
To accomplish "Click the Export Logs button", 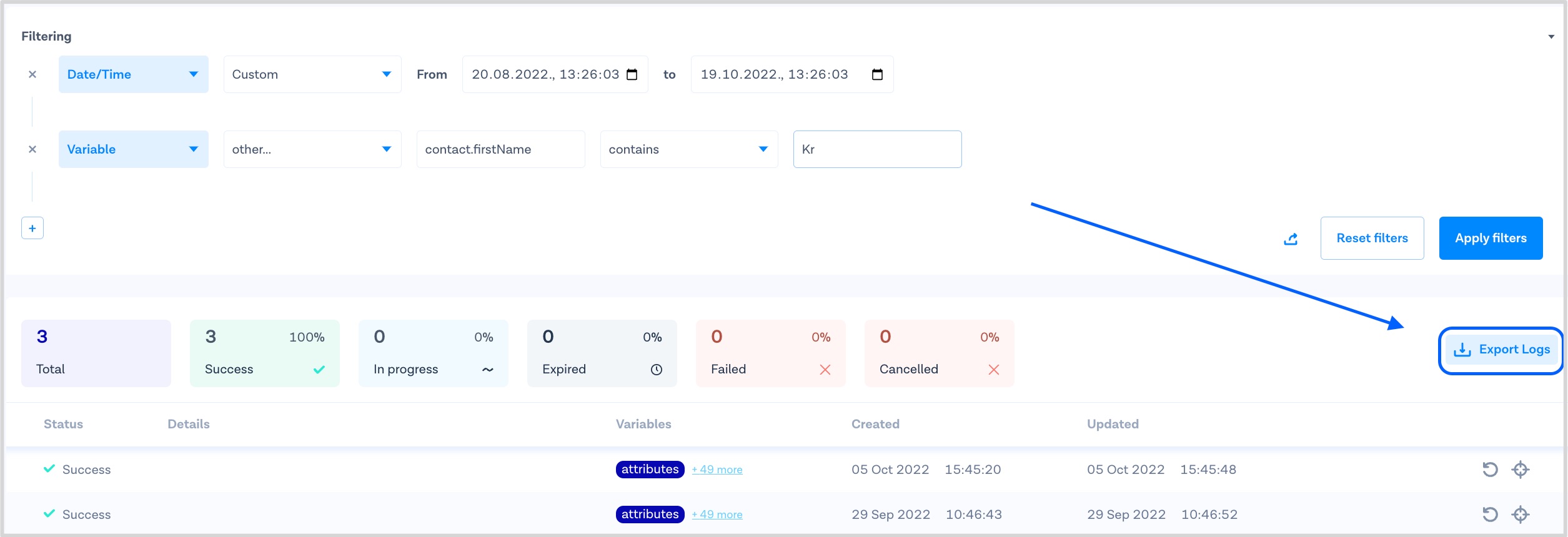I will point(1501,350).
